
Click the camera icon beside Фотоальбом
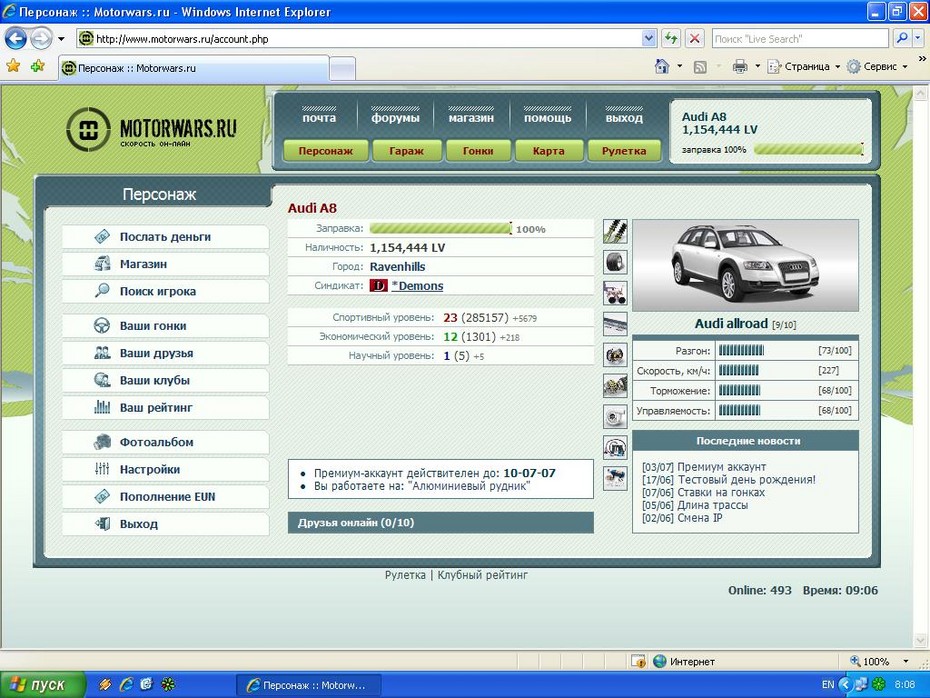click(x=102, y=441)
